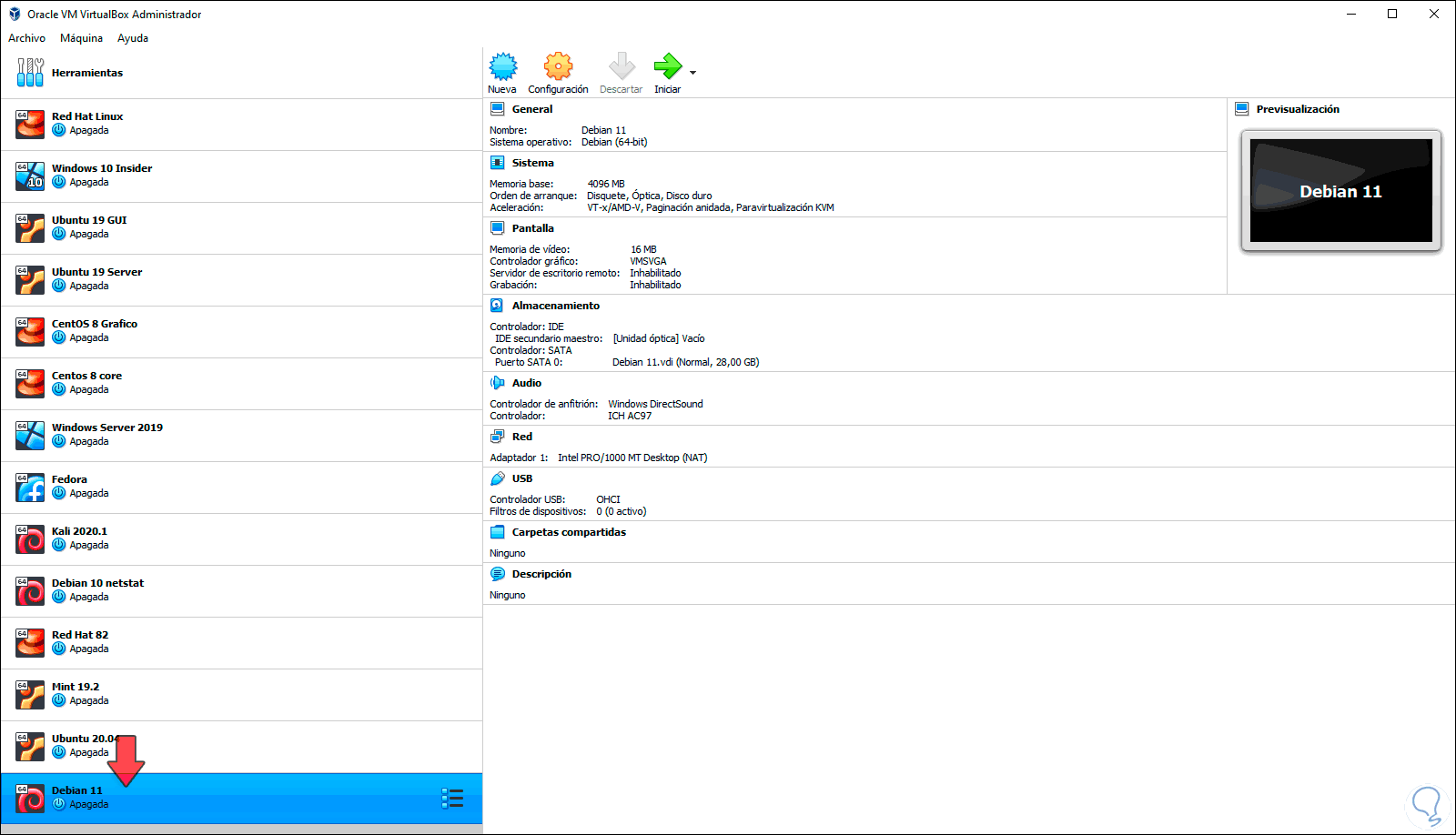Image resolution: width=1456 pixels, height=835 pixels.
Task: Select the Red Hat Linux machine name
Action: tap(87, 116)
